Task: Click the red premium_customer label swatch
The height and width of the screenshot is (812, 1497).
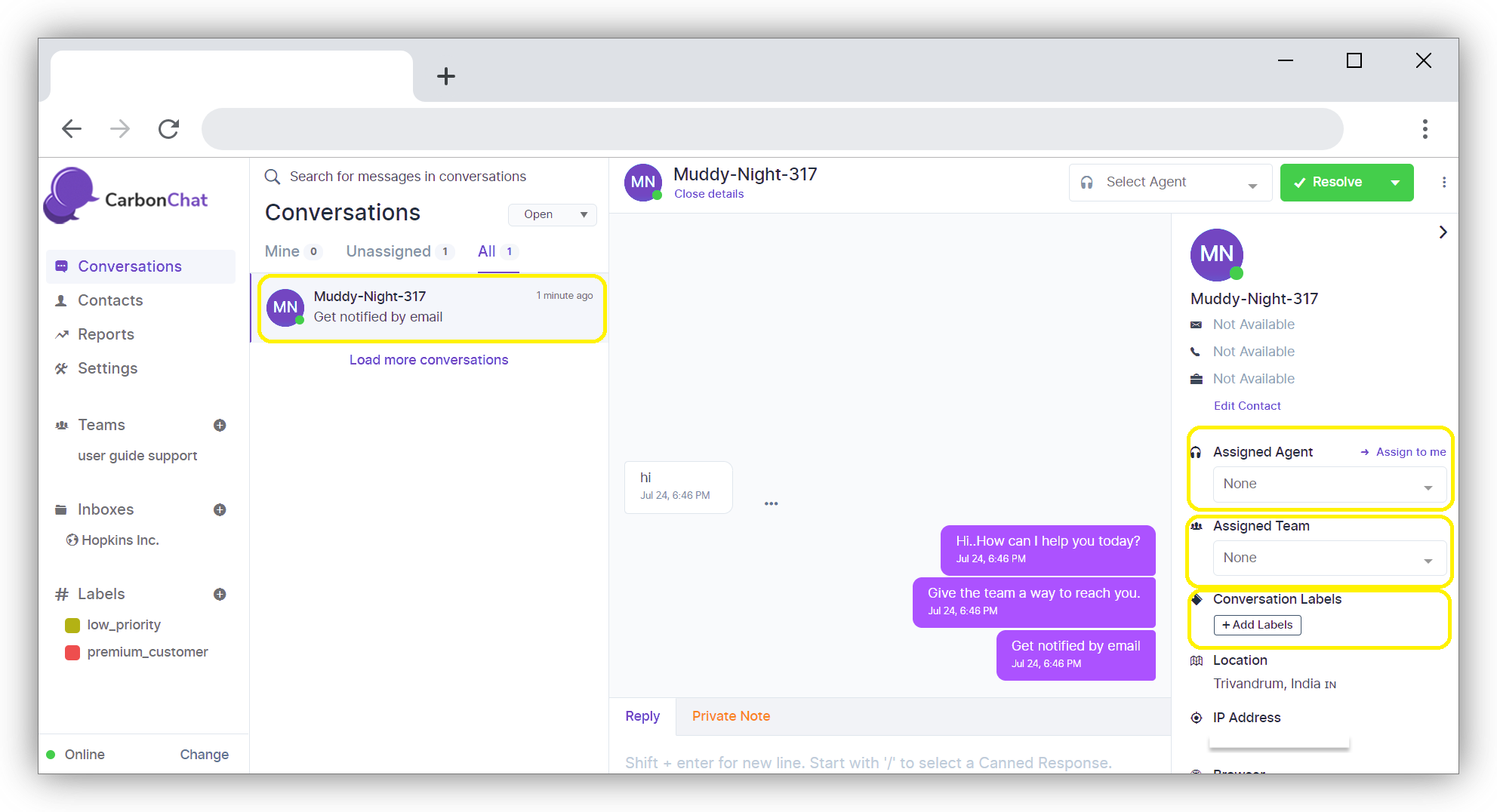Action: pos(72,652)
